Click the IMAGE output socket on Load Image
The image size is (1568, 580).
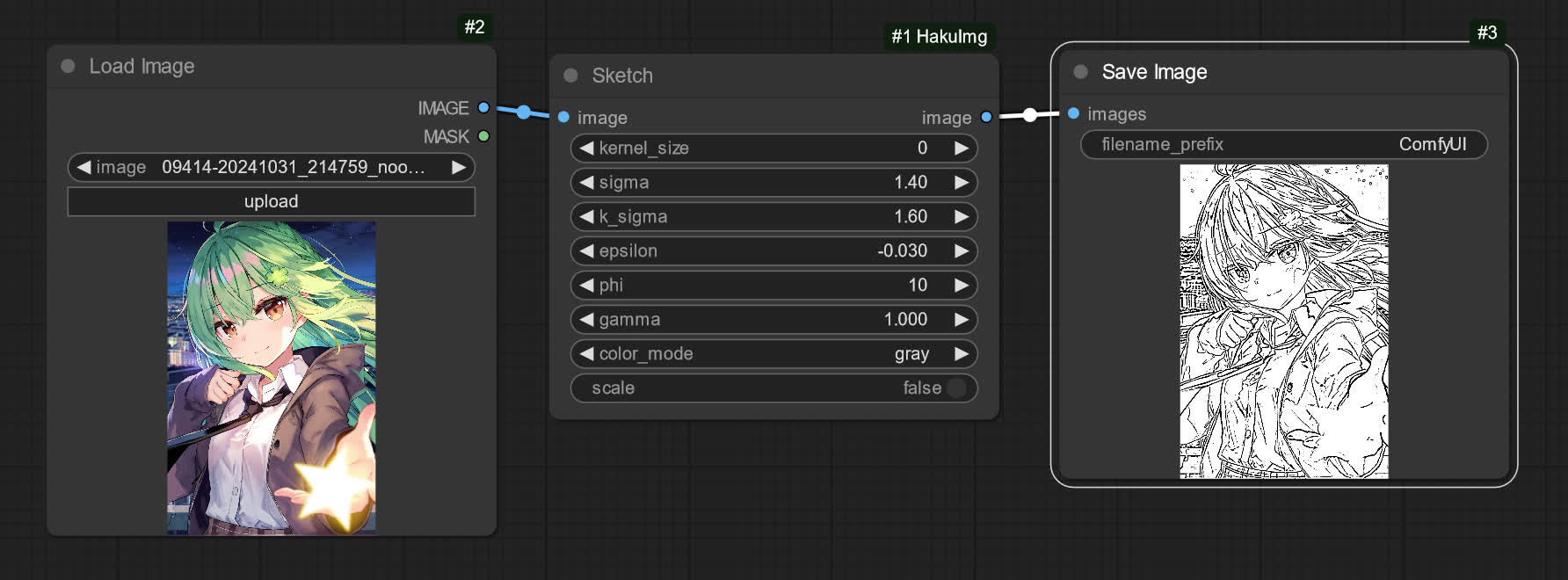483,107
